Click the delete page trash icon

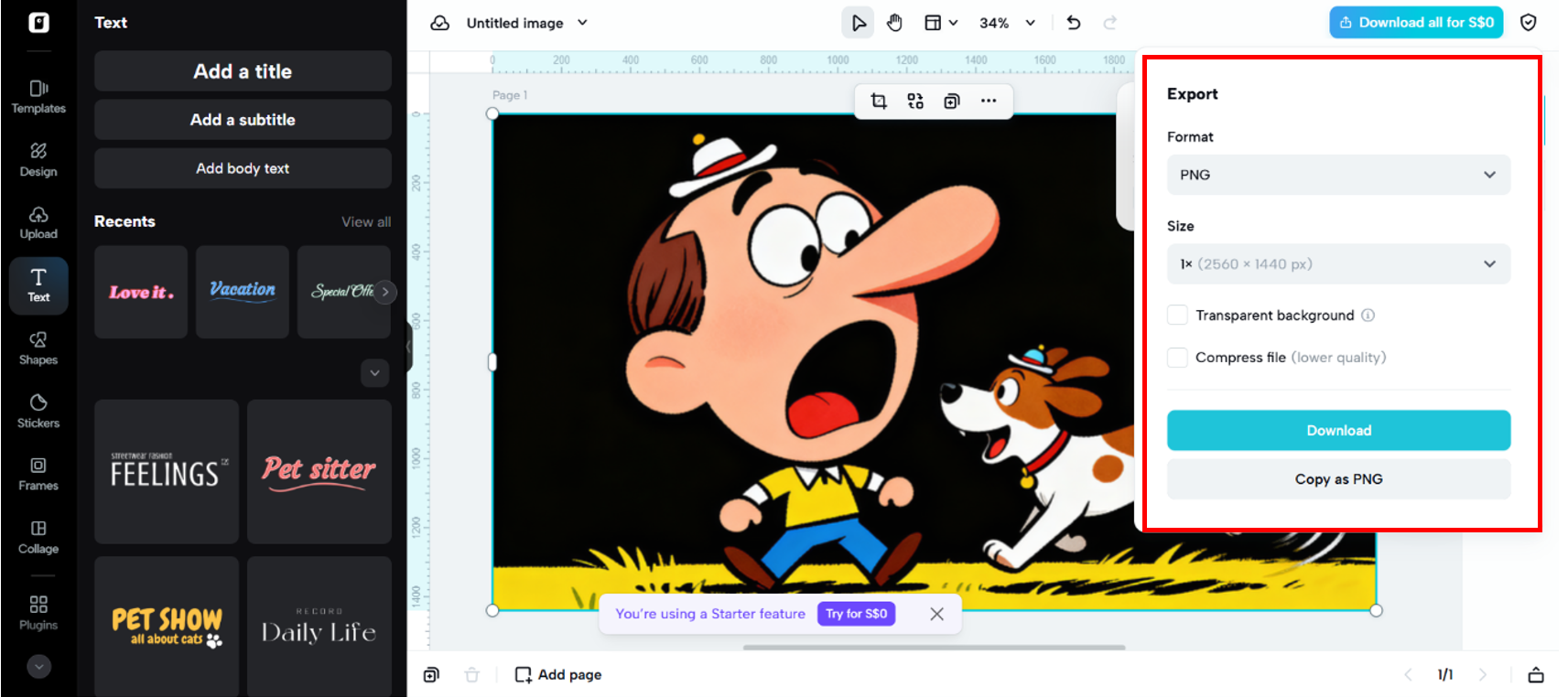point(471,675)
